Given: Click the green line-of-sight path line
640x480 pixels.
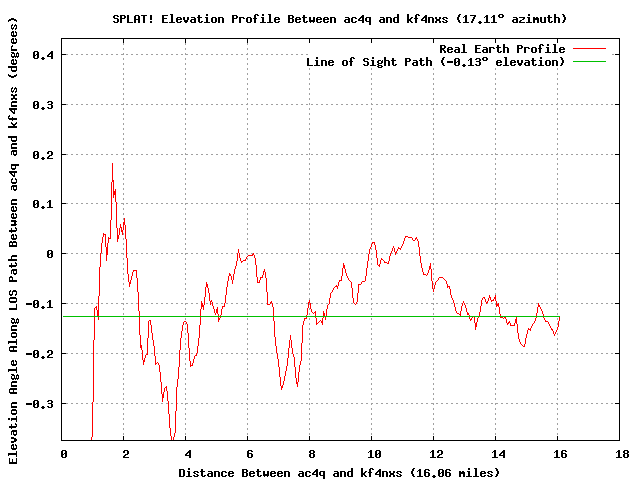Looking at the screenshot, I should 311,316.
